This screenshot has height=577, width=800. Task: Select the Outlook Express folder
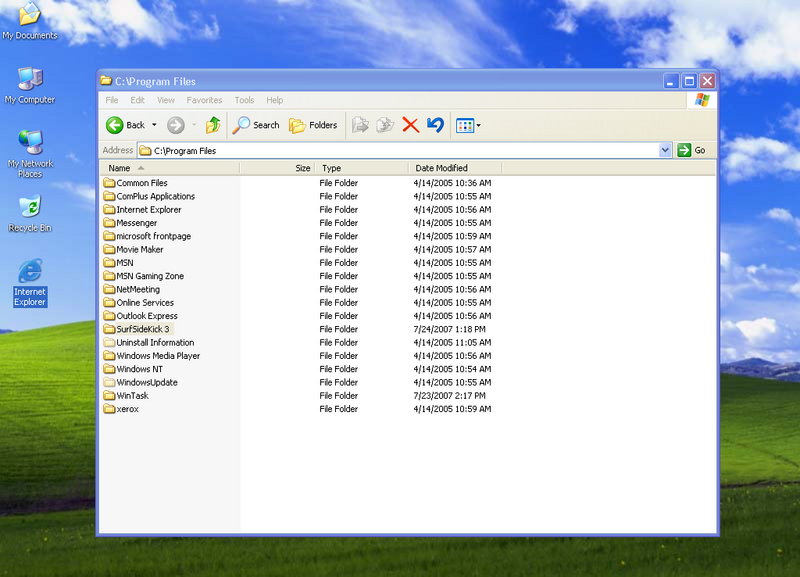tap(141, 316)
